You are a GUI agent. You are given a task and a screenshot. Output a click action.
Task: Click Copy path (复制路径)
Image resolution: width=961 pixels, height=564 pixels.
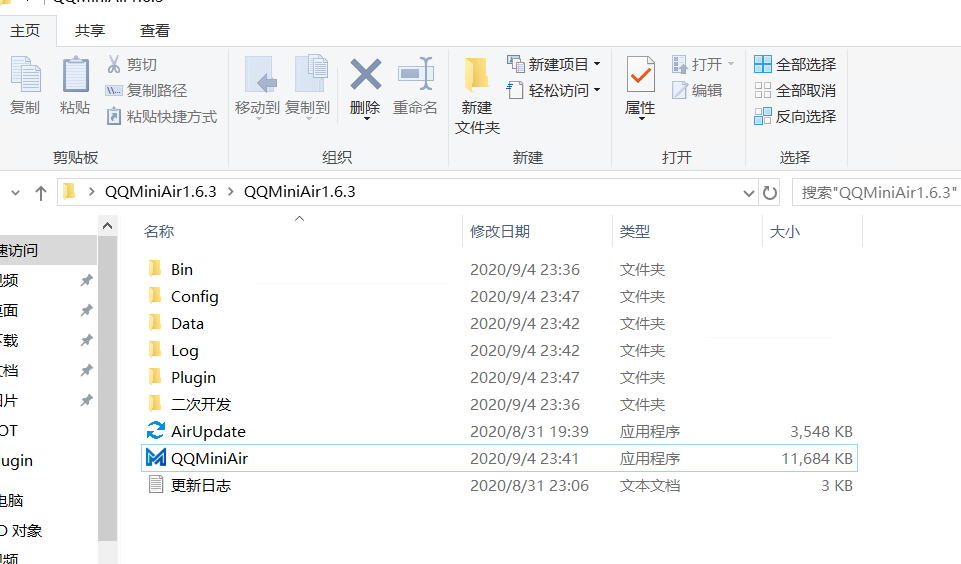pos(146,91)
